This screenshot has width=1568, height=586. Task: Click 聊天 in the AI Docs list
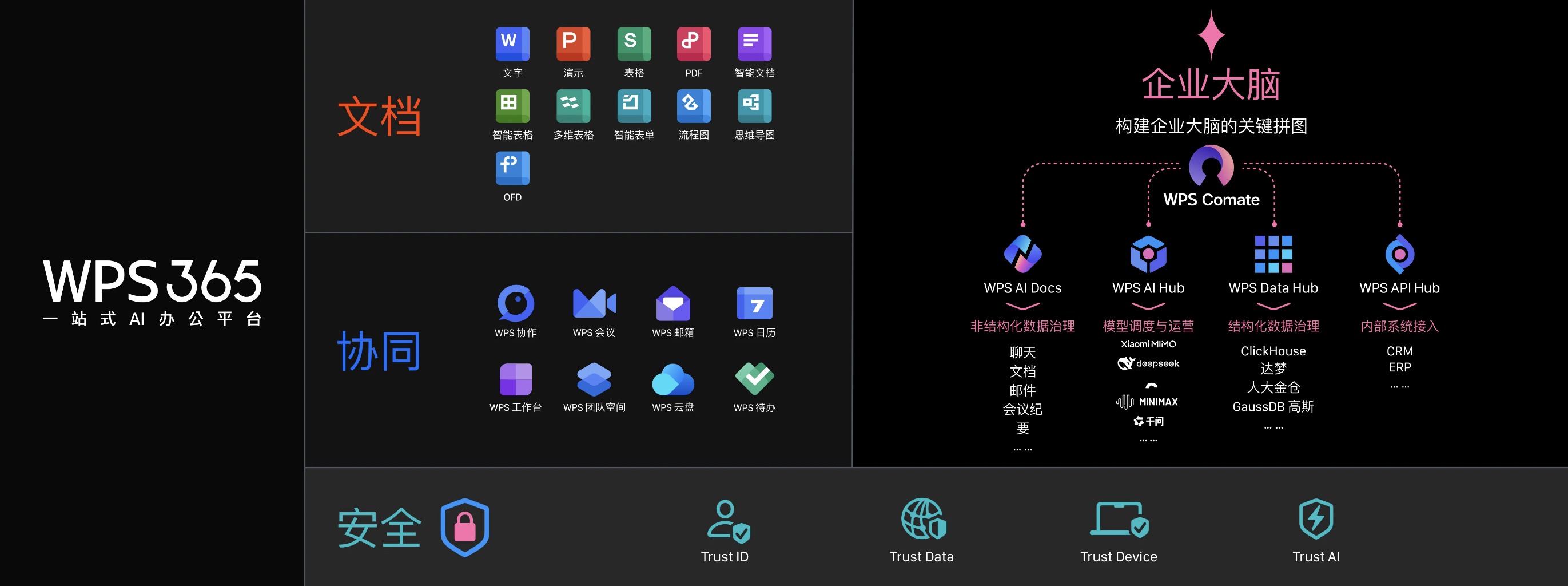[1022, 352]
